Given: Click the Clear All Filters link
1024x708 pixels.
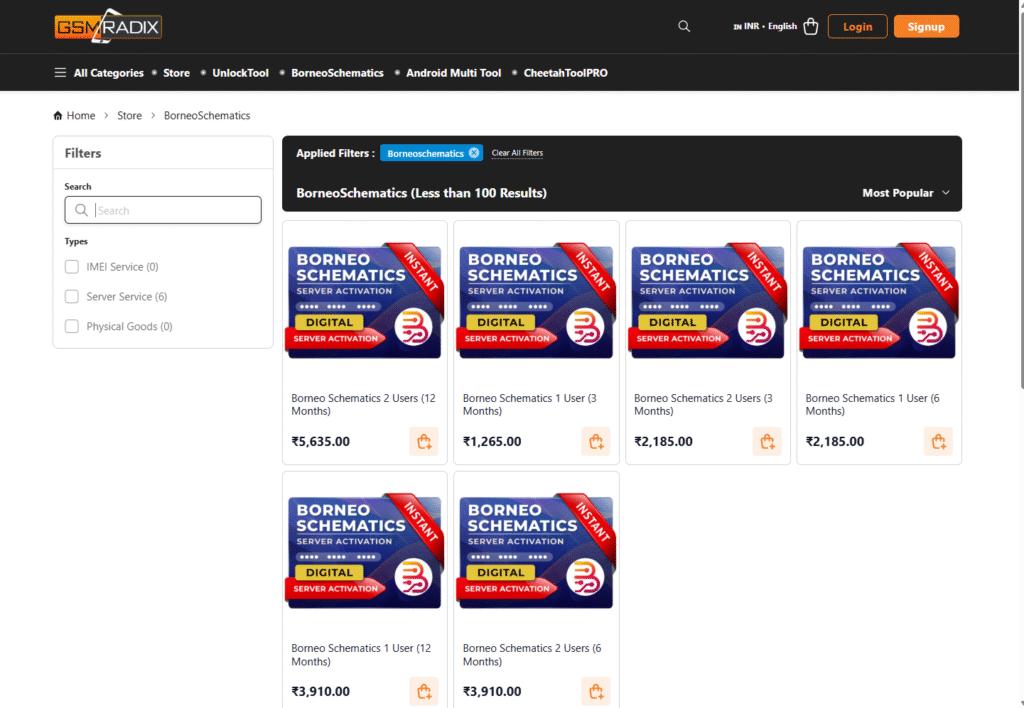Looking at the screenshot, I should [517, 153].
